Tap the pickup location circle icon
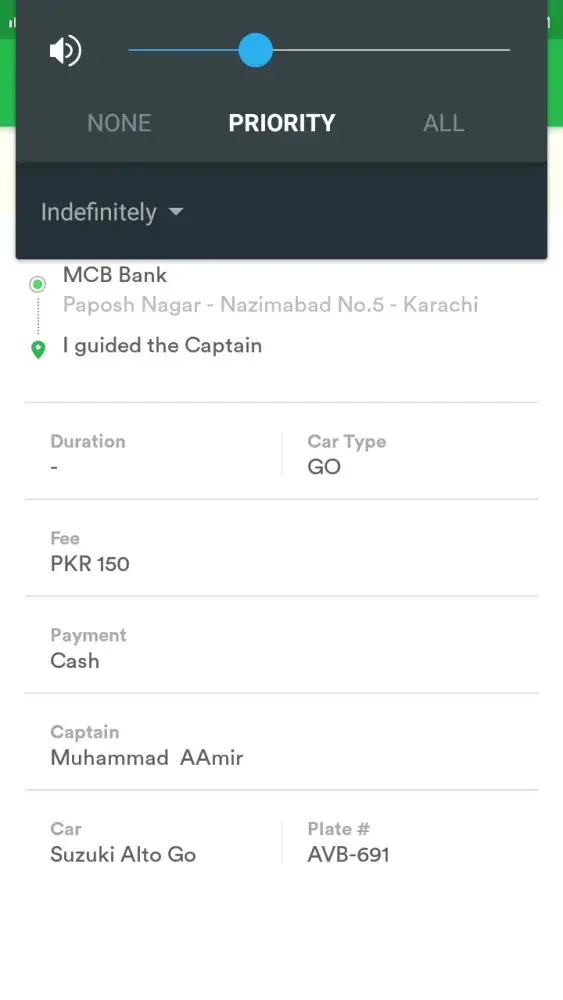 click(38, 284)
